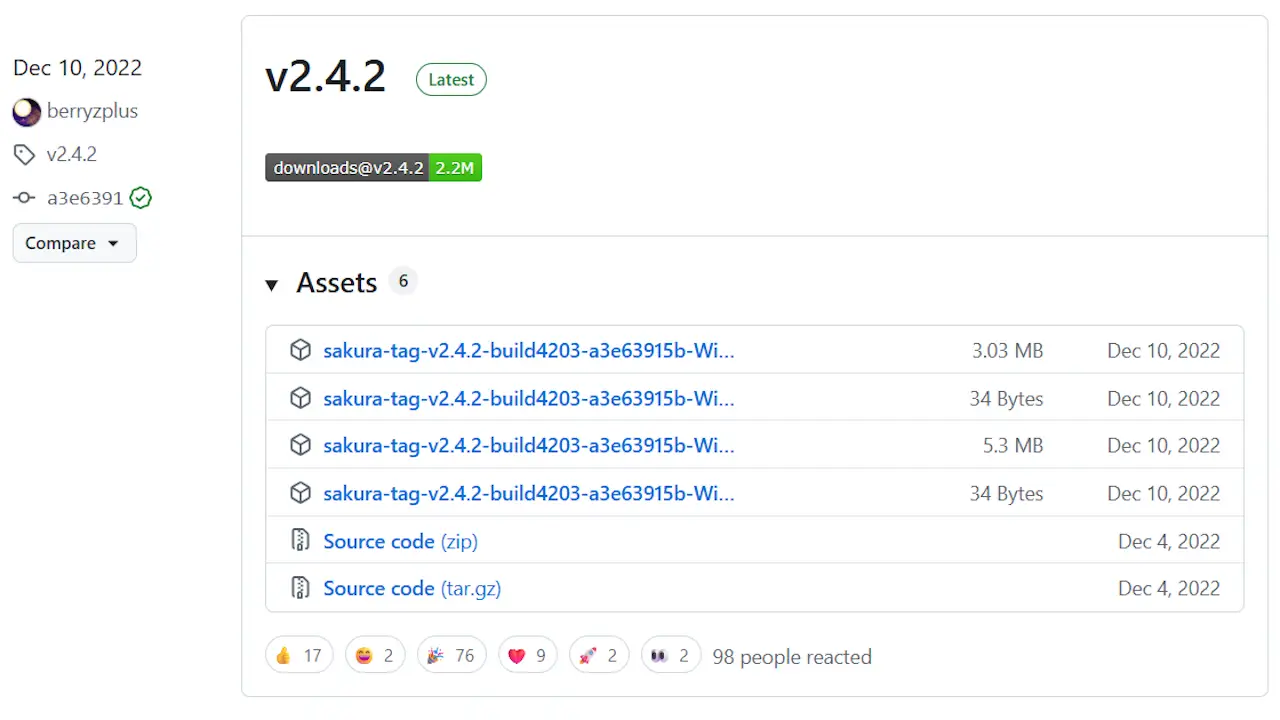
Task: Click the green verified commit checkmark
Action: [141, 198]
